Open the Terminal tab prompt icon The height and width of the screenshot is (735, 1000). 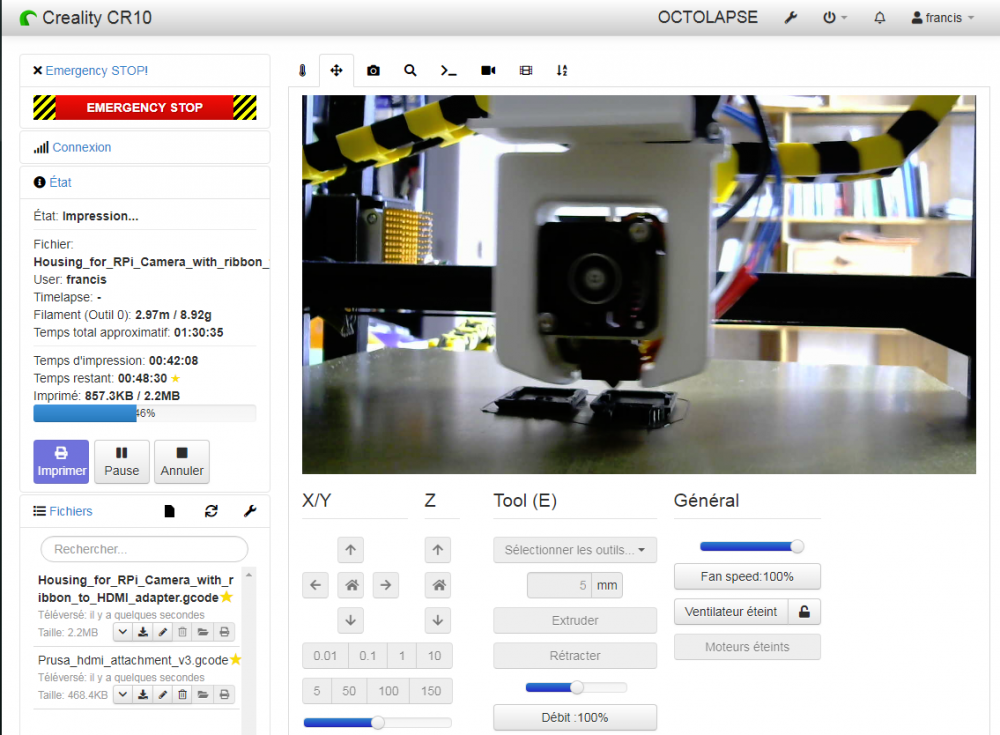(x=448, y=70)
